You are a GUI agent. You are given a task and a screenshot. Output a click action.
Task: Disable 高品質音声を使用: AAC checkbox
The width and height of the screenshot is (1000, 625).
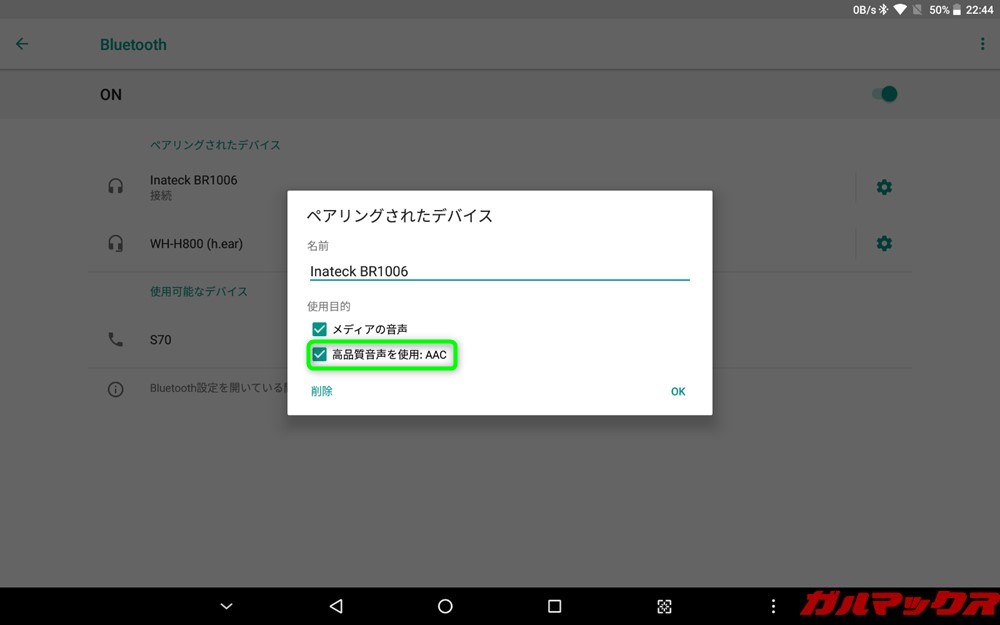click(319, 354)
